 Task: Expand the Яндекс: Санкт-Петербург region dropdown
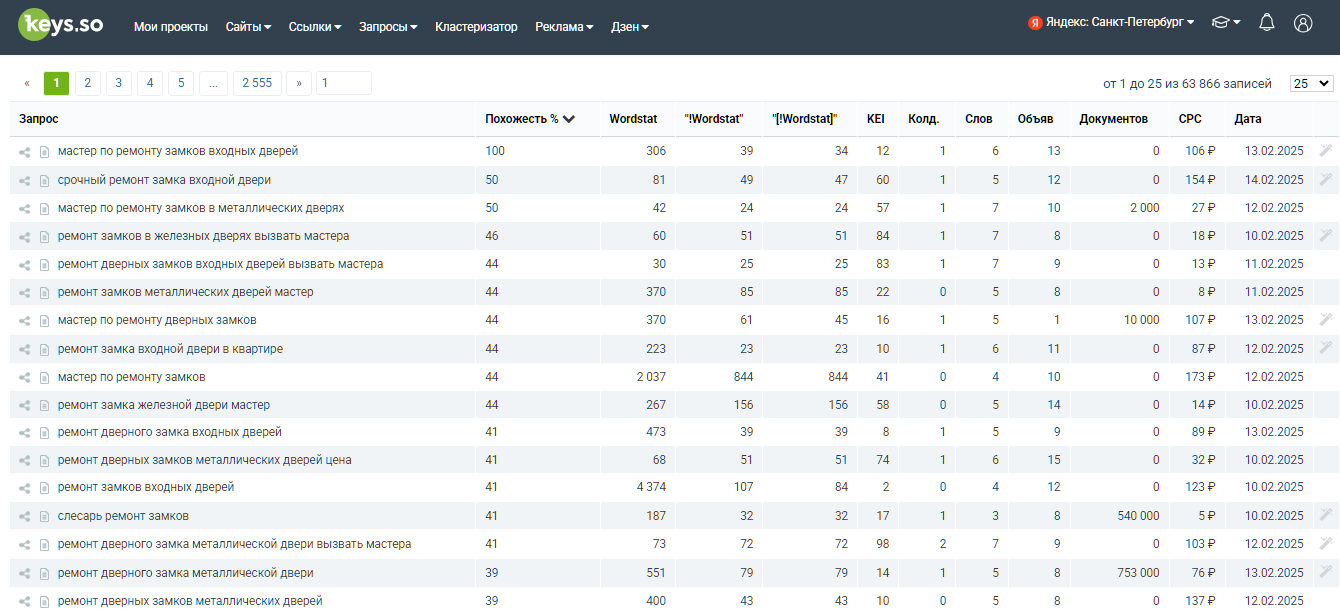coord(1111,23)
